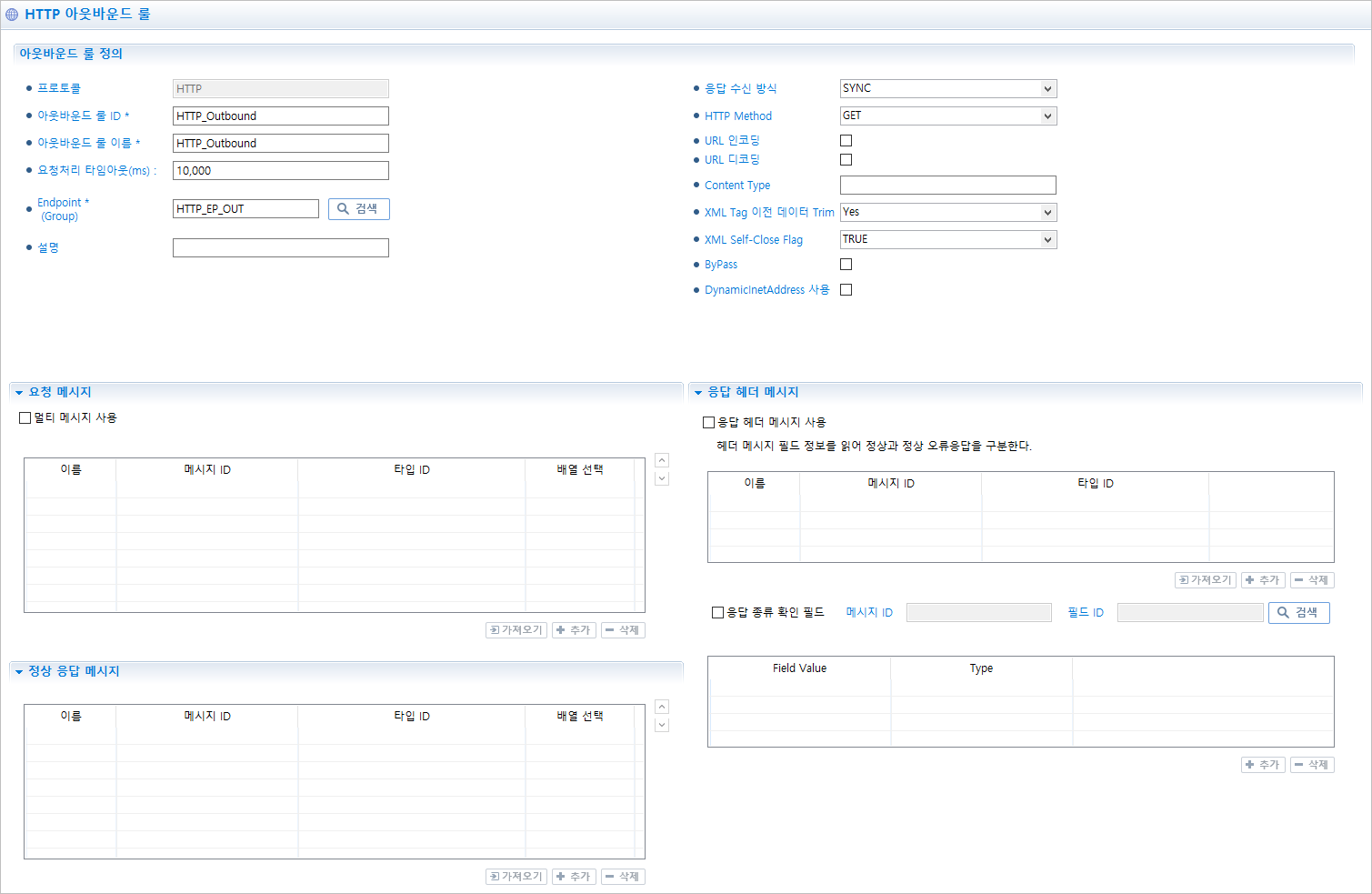Click 추가 under 응답 헤더 메시지 table

point(1263,580)
